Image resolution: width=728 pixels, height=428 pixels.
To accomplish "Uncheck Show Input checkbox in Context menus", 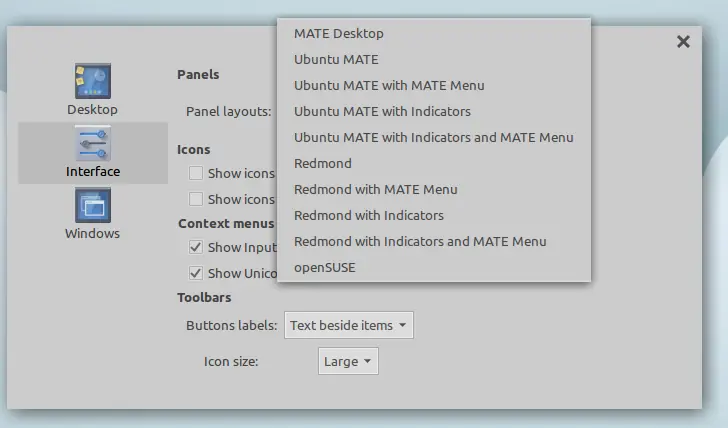I will 195,247.
